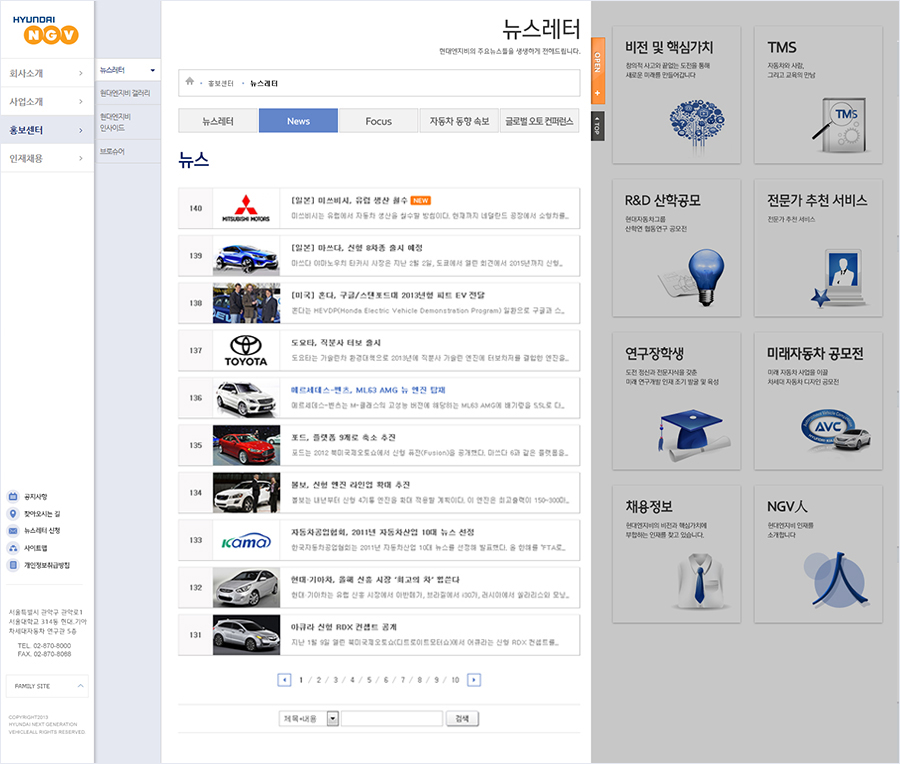Screen dimensions: 900x764
Task: Open the 사이트맵 icon
Action: click(x=13, y=548)
